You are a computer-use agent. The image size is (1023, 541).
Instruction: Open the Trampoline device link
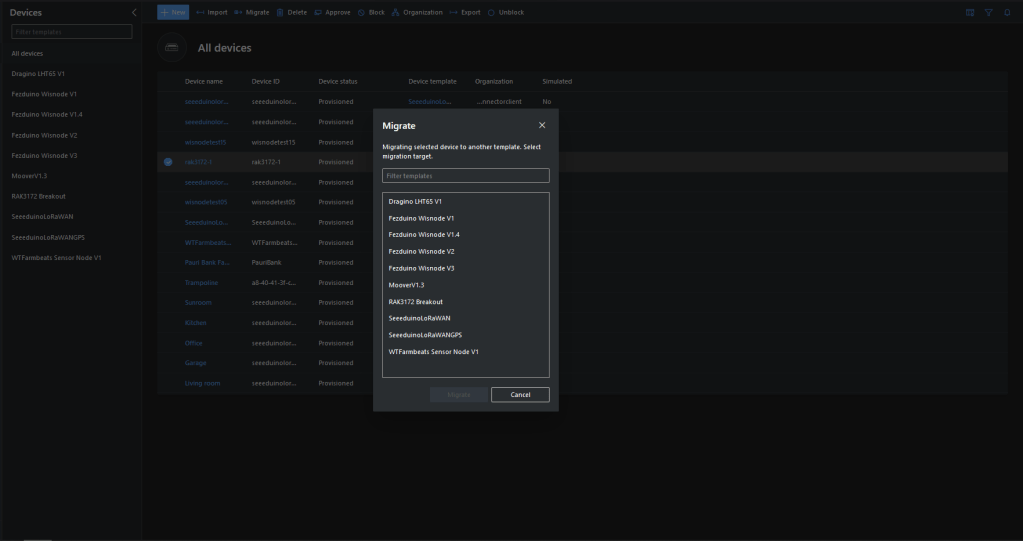[201, 283]
